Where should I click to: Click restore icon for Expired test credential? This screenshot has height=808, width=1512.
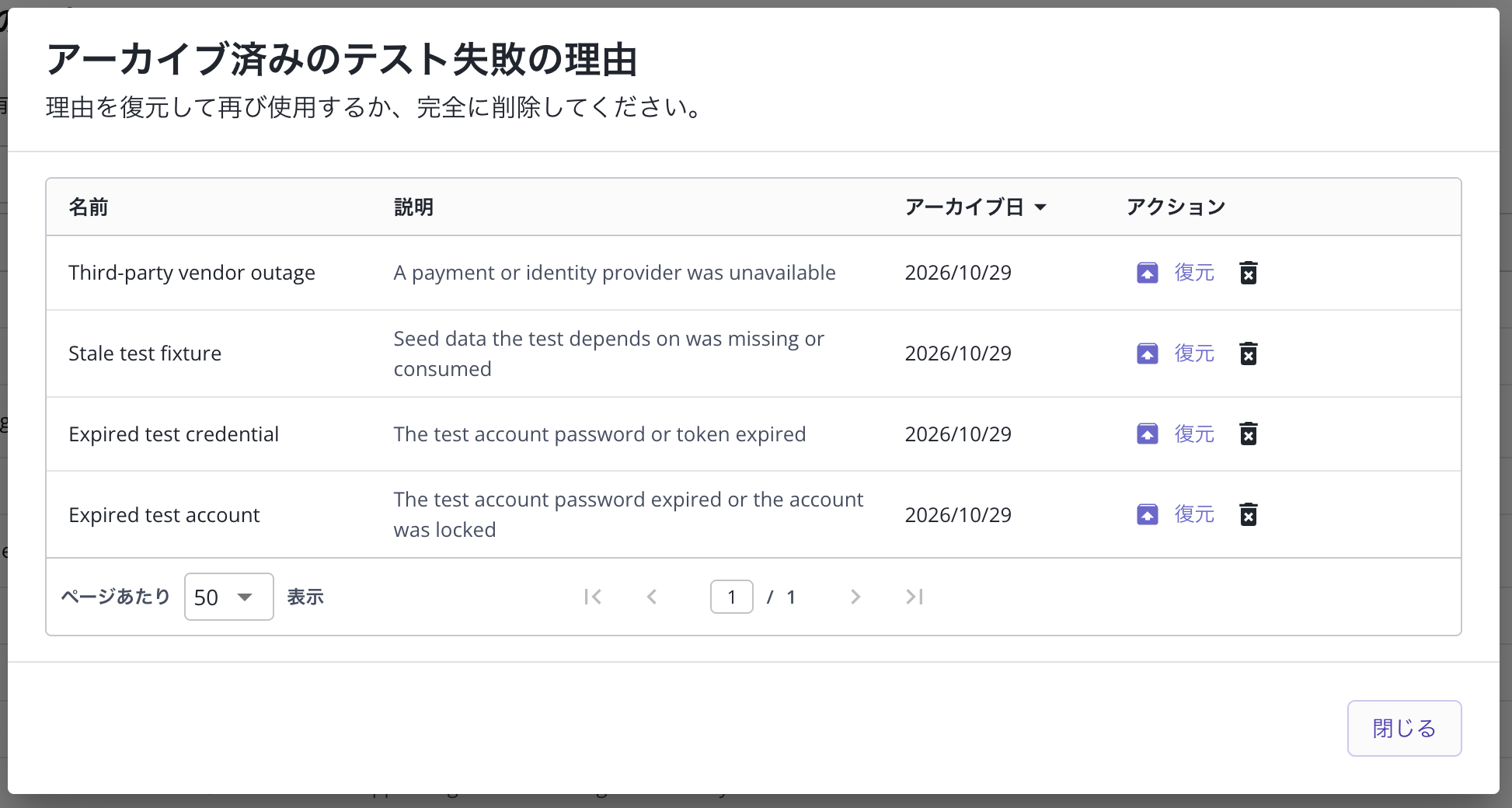tap(1148, 434)
